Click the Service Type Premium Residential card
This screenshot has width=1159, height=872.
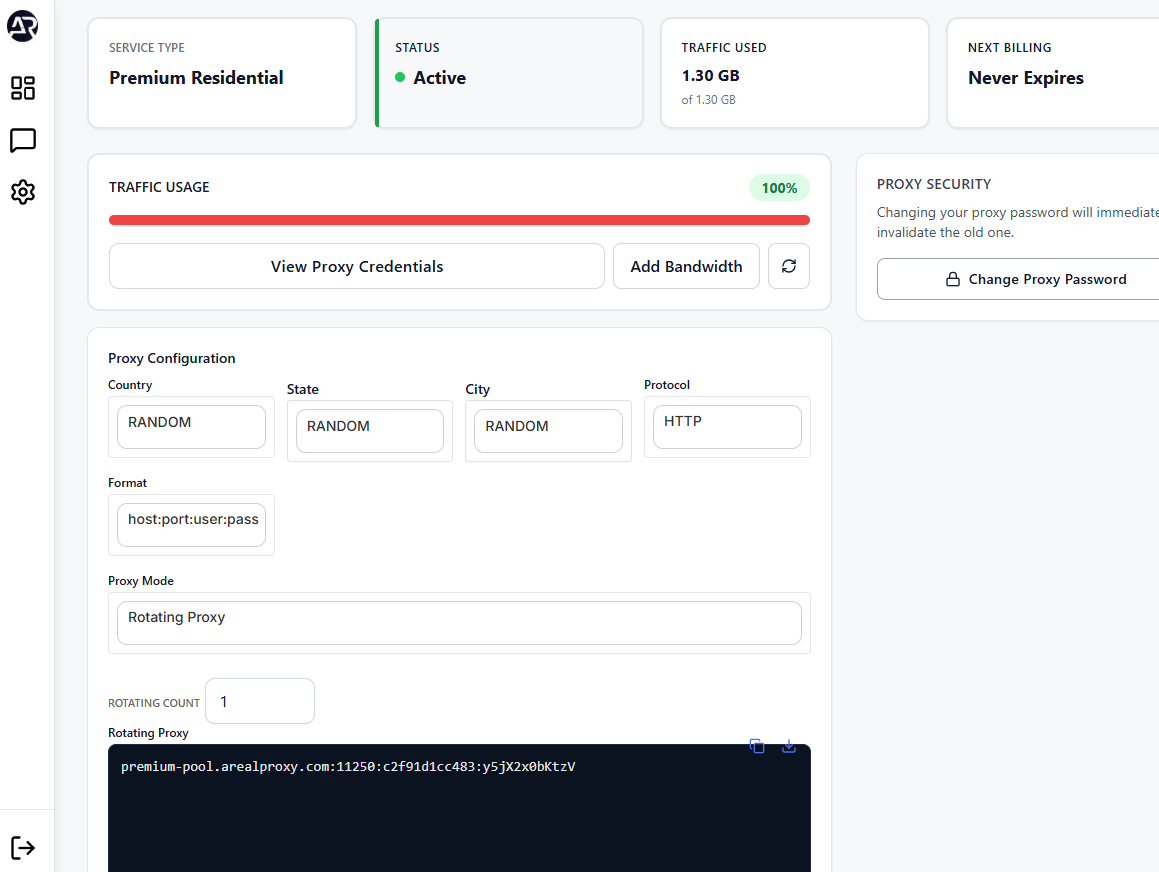[x=222, y=72]
